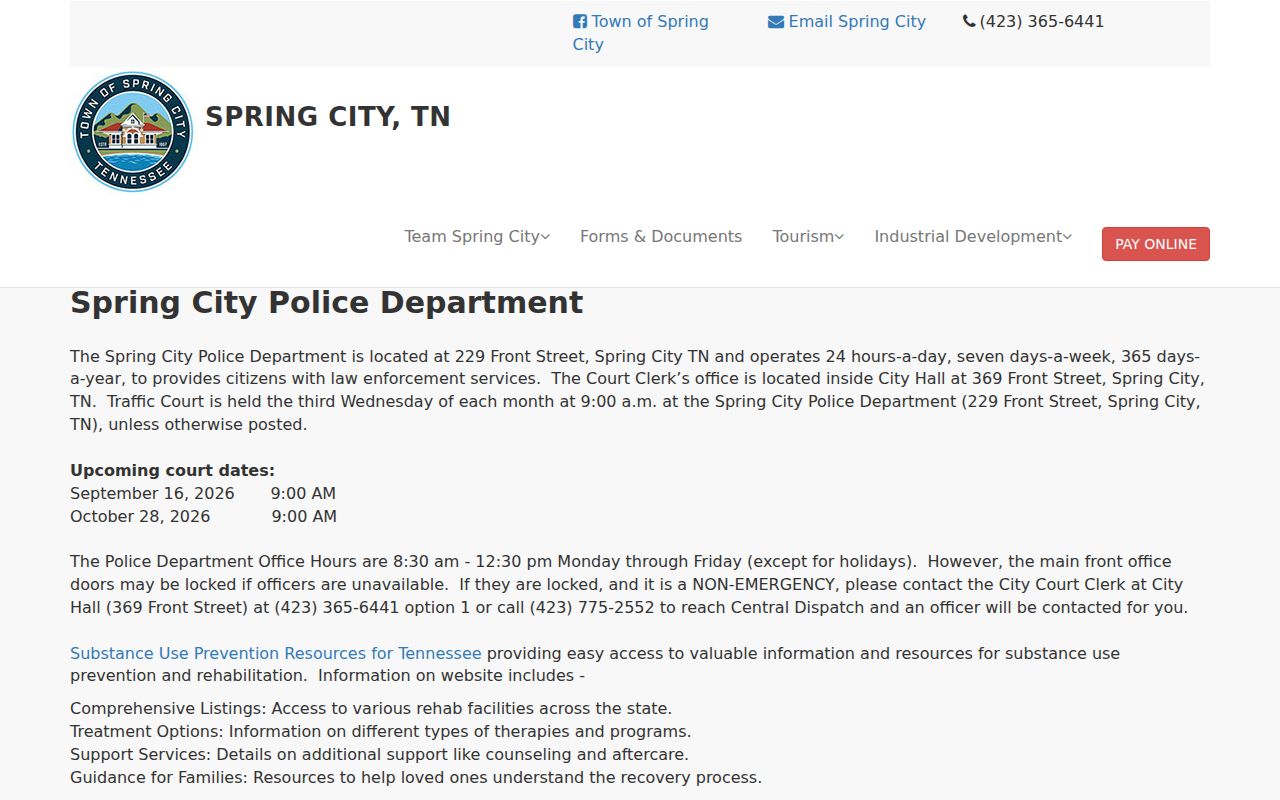1280x800 pixels.
Task: Expand the Team Spring City menu
Action: coord(477,237)
